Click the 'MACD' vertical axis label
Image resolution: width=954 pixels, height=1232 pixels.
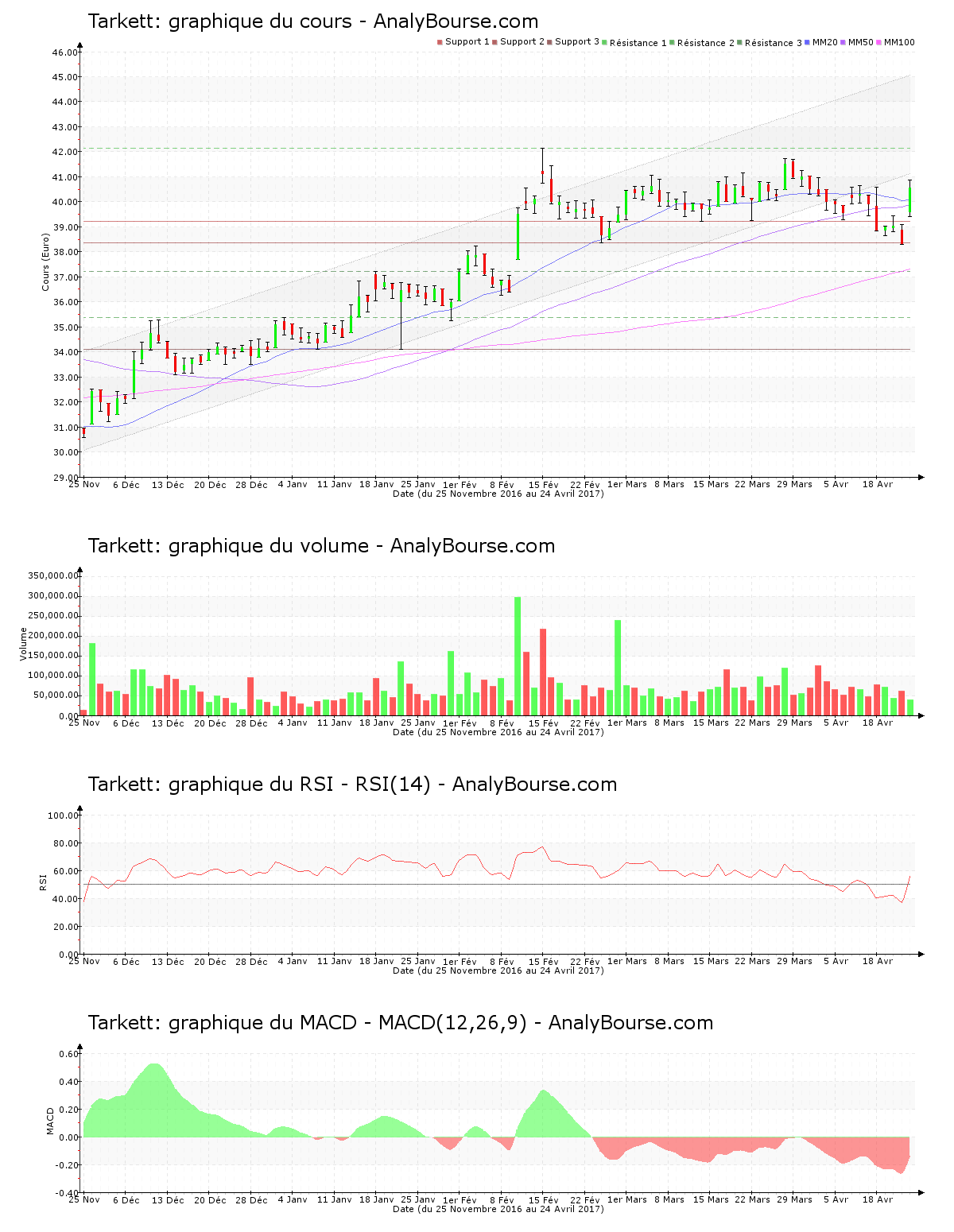[x=50, y=1121]
